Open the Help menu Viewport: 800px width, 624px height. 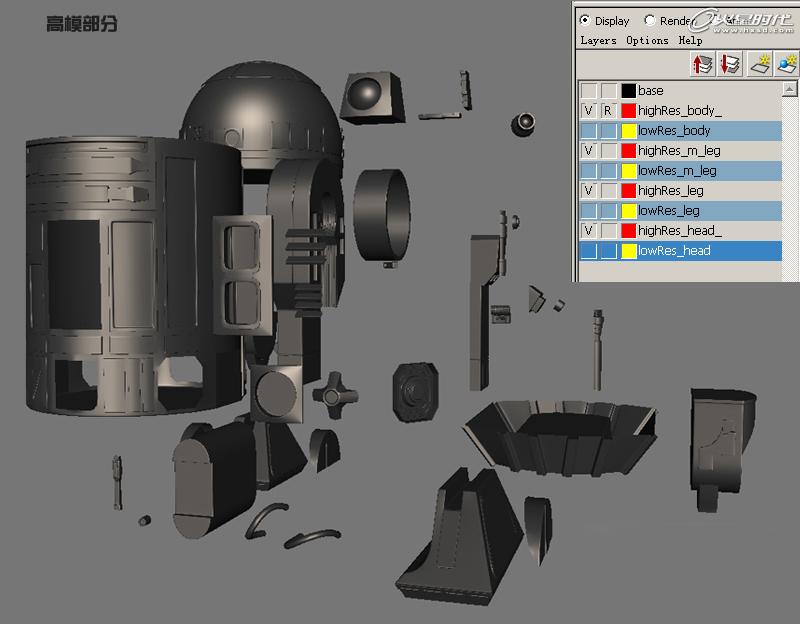point(690,40)
